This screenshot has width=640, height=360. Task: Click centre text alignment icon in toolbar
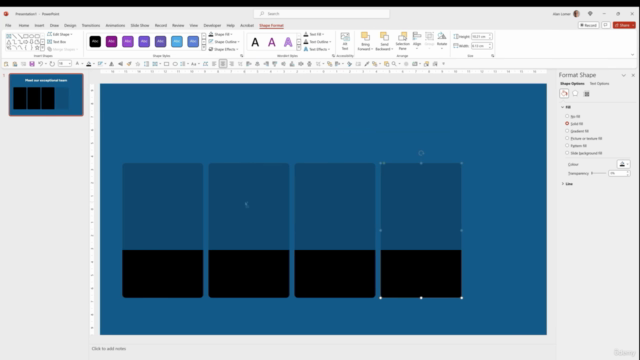tap(223, 64)
